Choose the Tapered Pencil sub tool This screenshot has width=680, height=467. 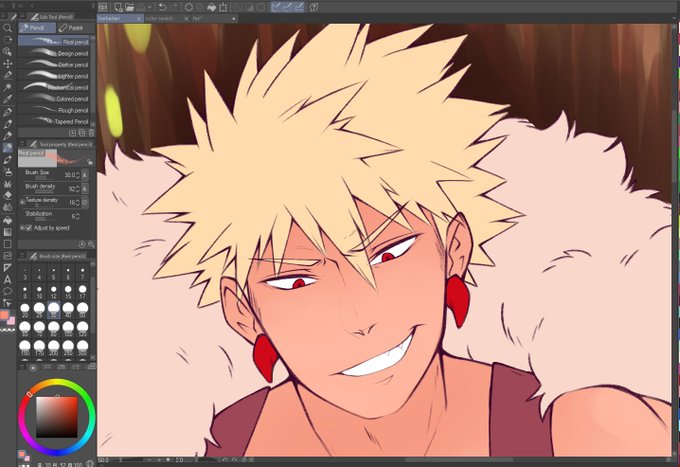54,121
